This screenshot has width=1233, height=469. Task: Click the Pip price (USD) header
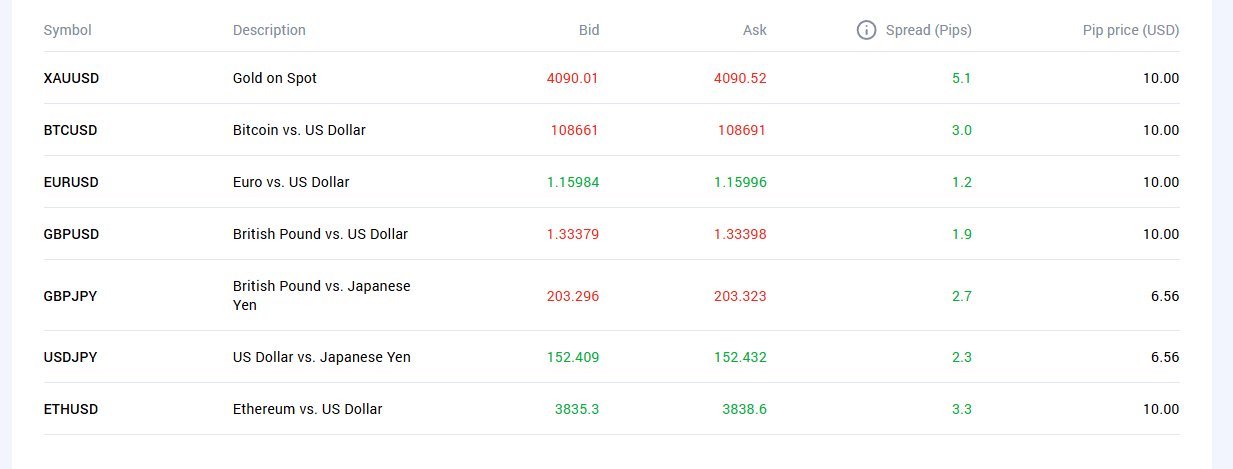coord(1130,30)
